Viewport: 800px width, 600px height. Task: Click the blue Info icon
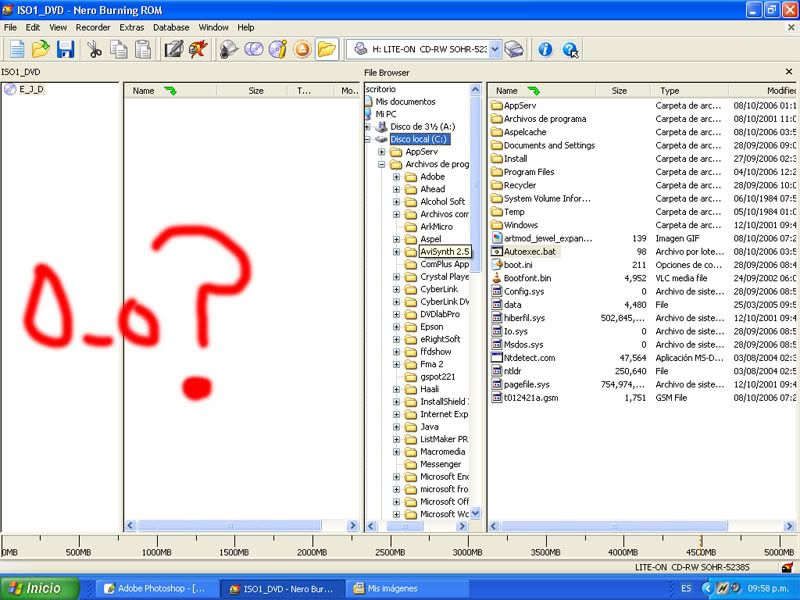pos(545,49)
